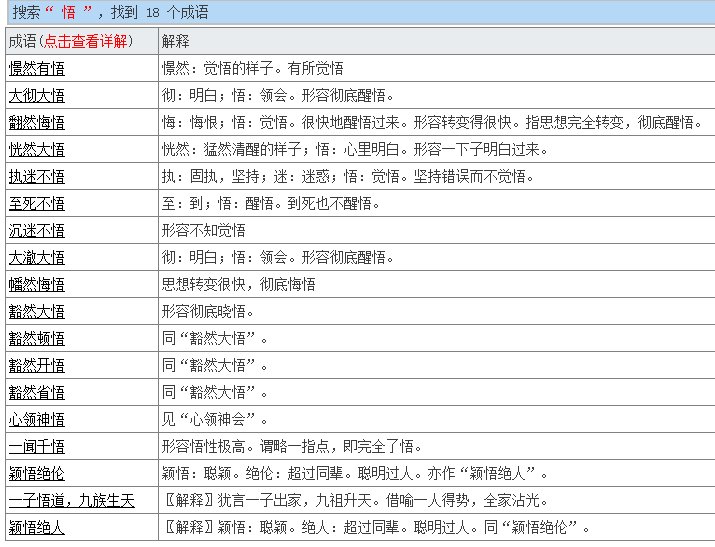The height and width of the screenshot is (547, 715).
Task: Open the idiom link 至死不悟
Action: pyautogui.click(x=36, y=204)
